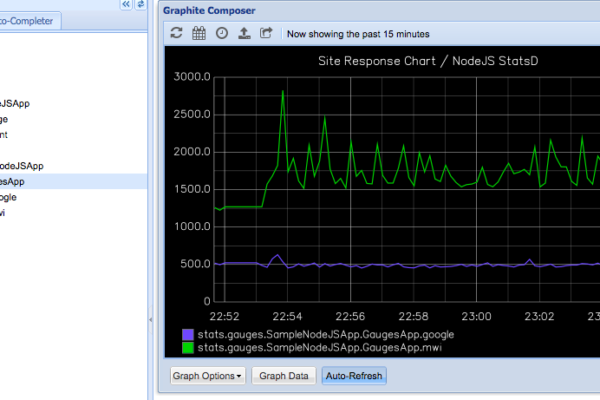The image size is (600, 400).
Task: Switch to the Auto-Completer tab
Action: (28, 20)
